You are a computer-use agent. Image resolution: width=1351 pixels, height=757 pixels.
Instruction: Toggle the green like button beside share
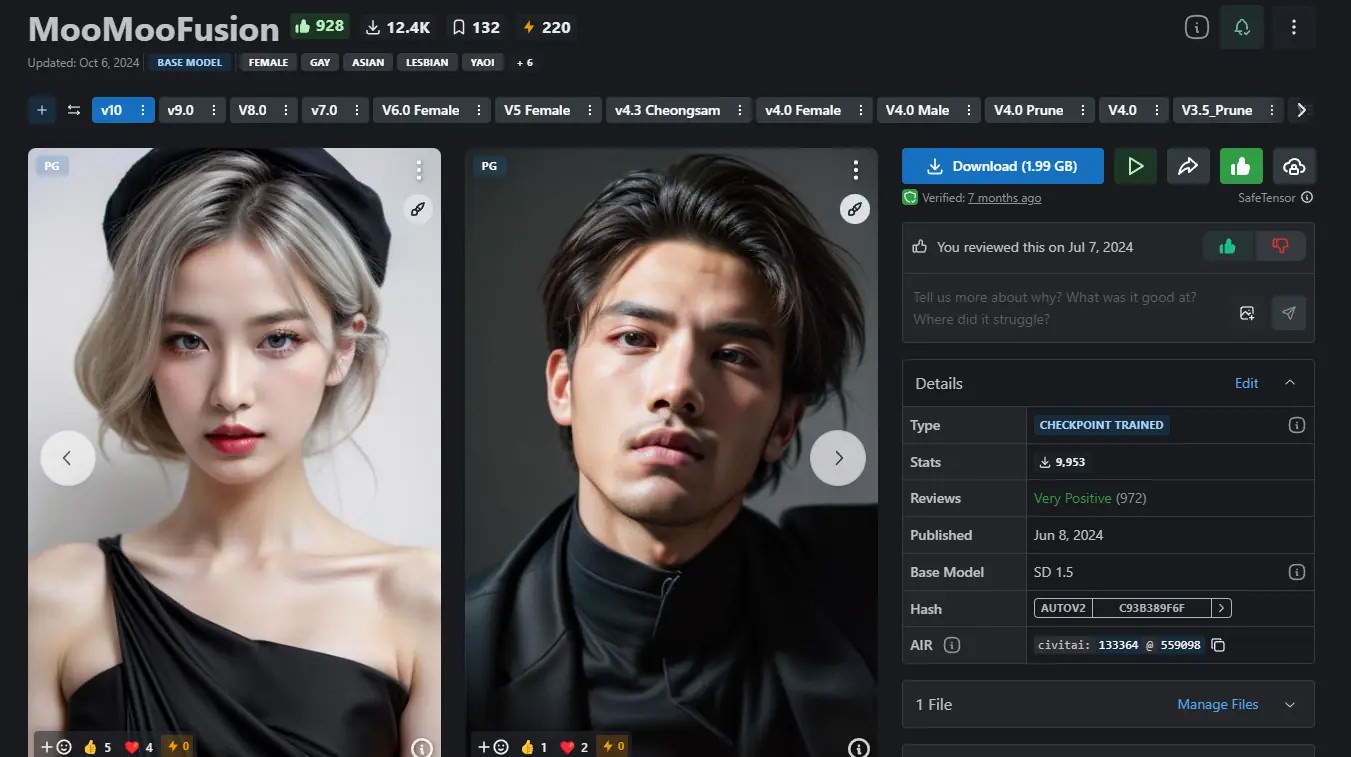pos(1241,166)
